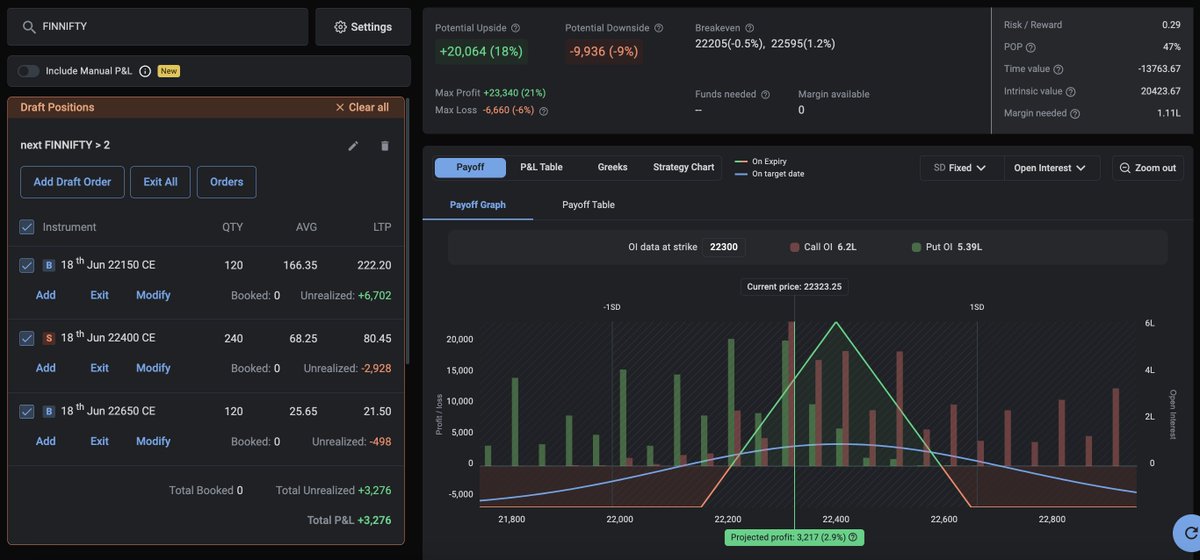
Task: Click Add under the 22400 CE position
Action: pos(46,368)
